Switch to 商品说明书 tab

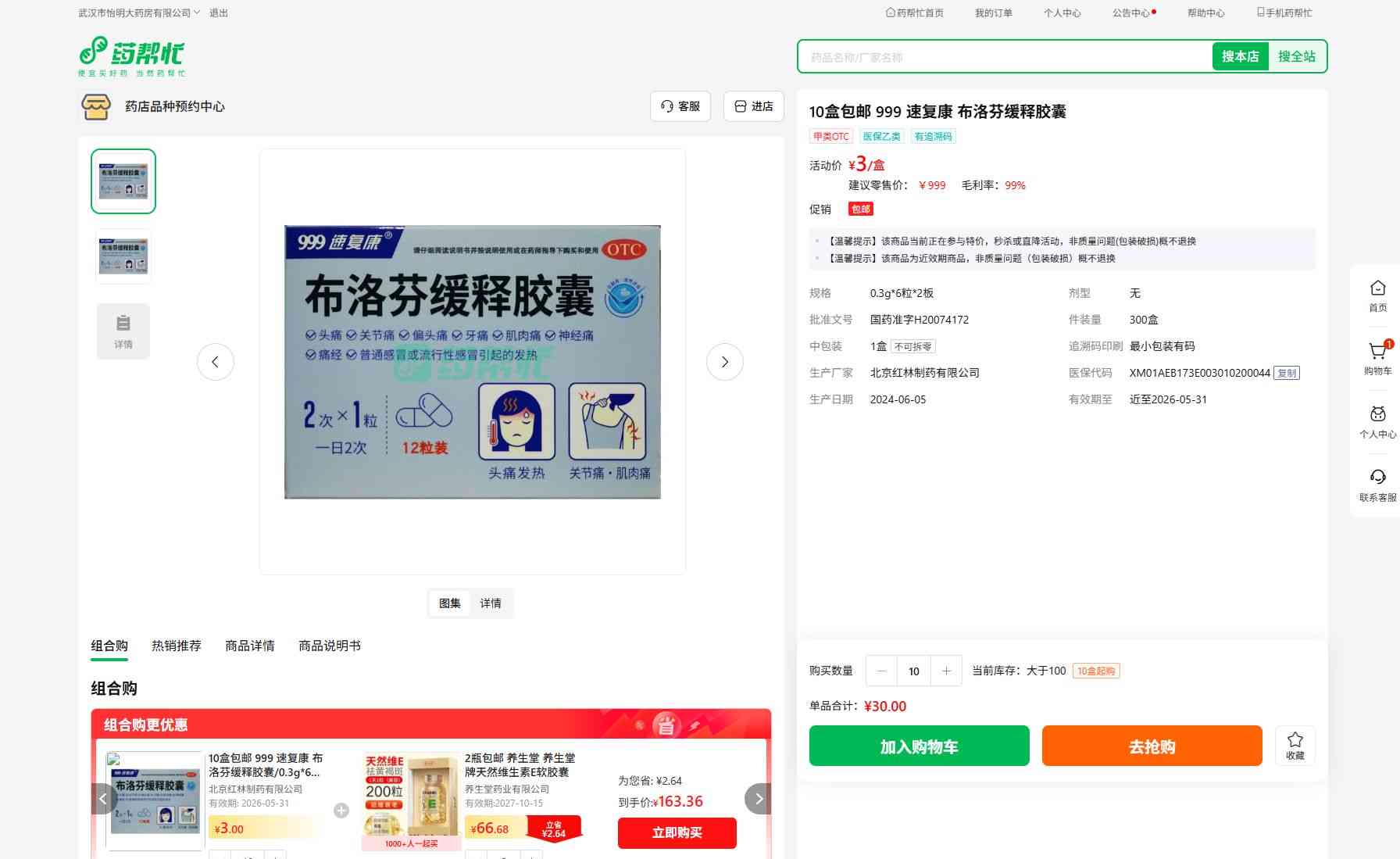(330, 646)
